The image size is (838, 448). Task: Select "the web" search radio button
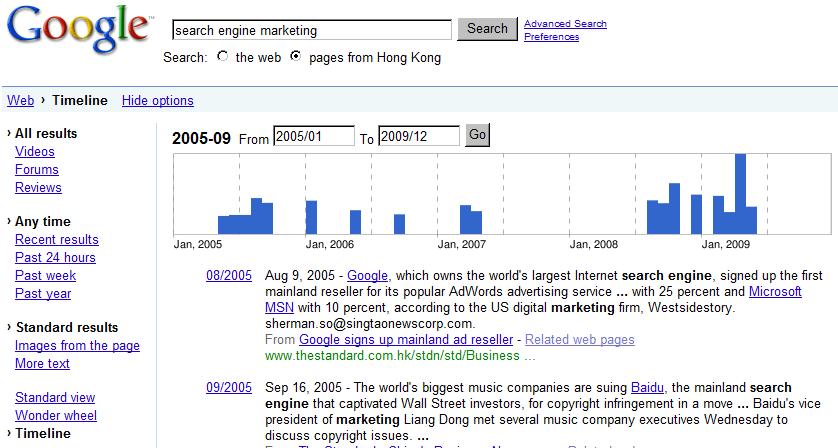[222, 56]
